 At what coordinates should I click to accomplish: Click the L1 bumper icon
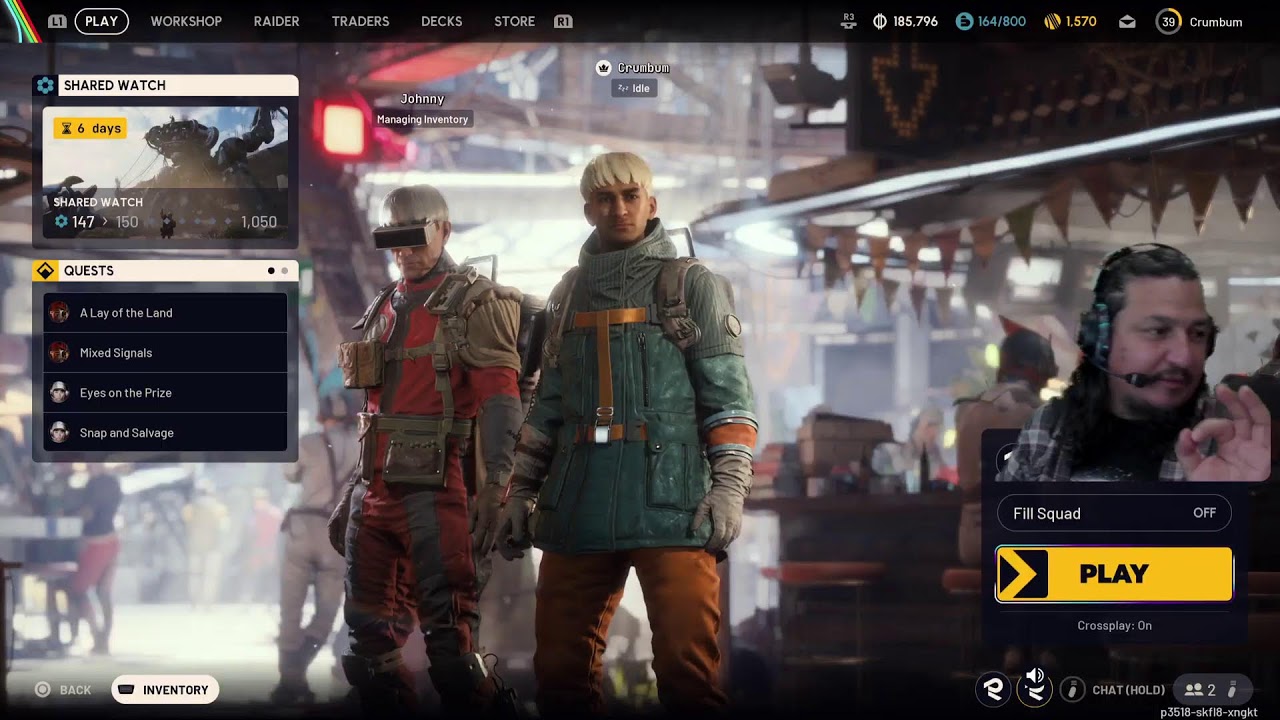point(57,21)
